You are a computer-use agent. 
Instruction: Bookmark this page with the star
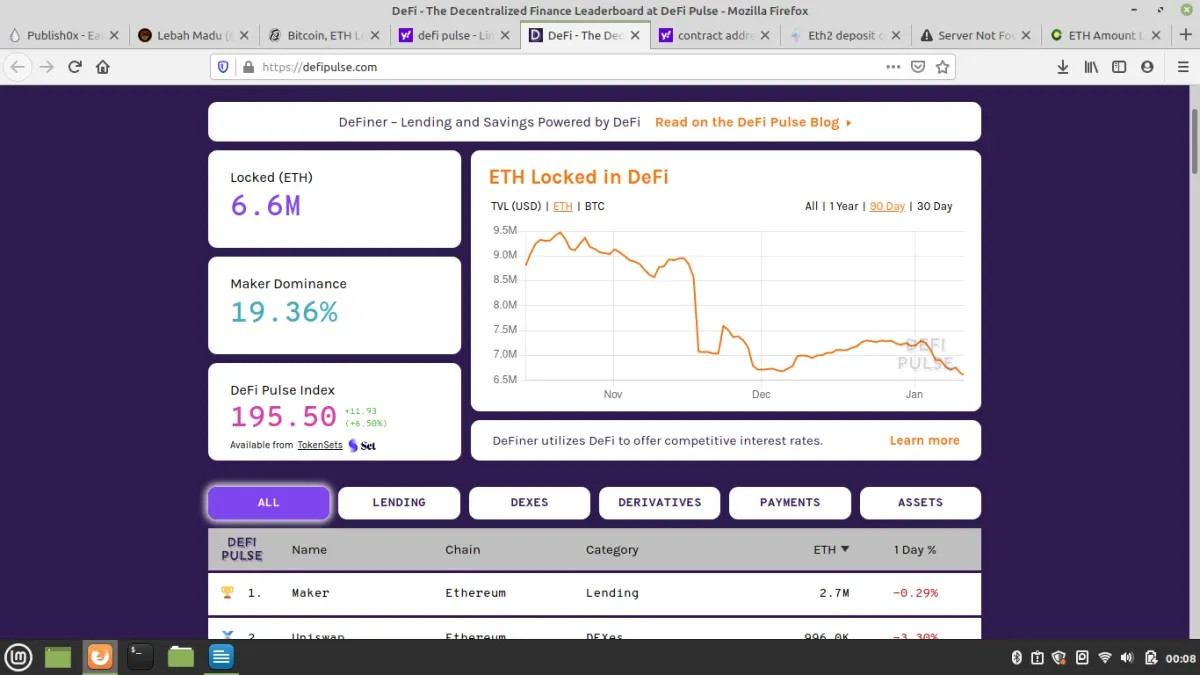(942, 67)
